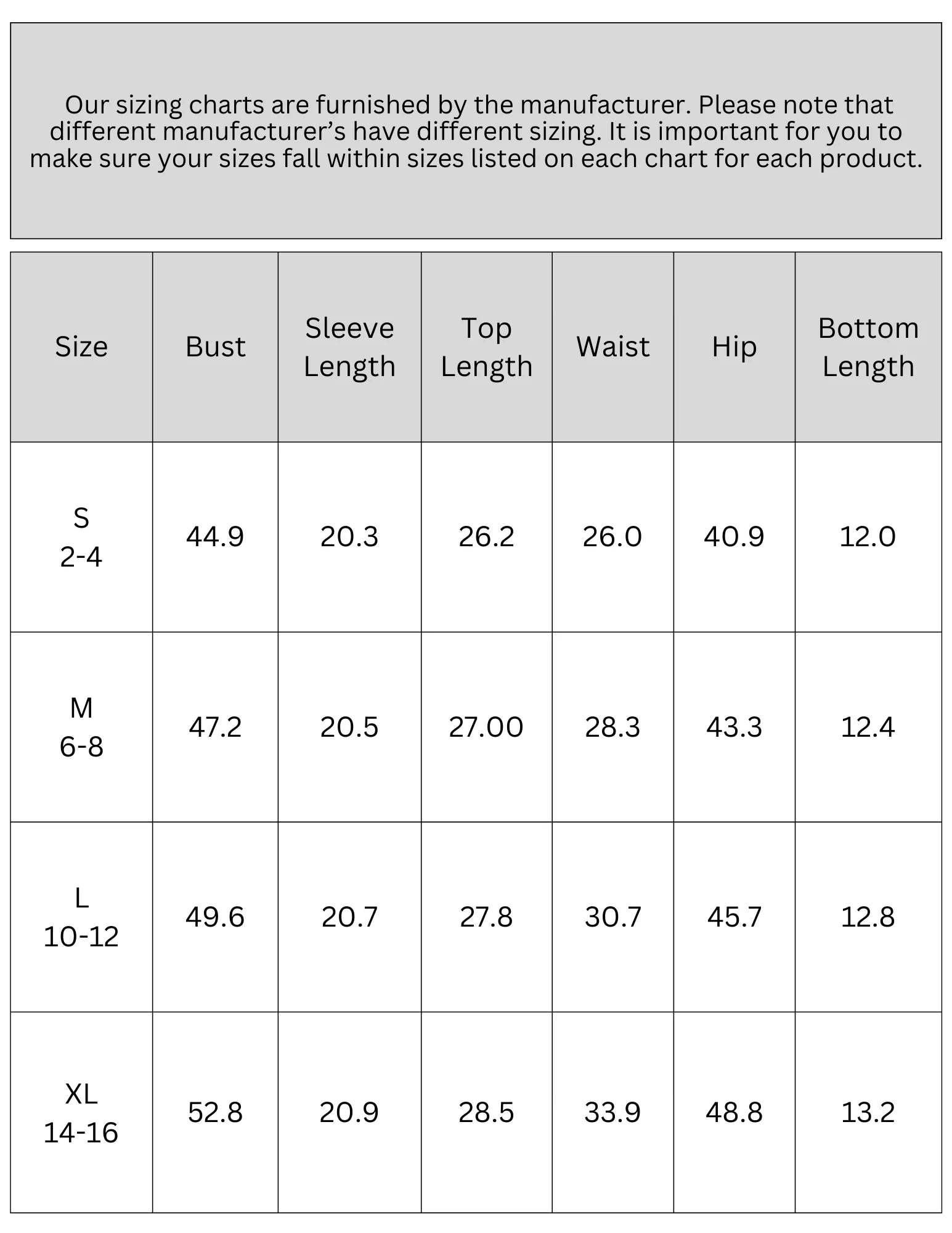
Task: Select the manufacturer sizing note text box
Action: 476,131
